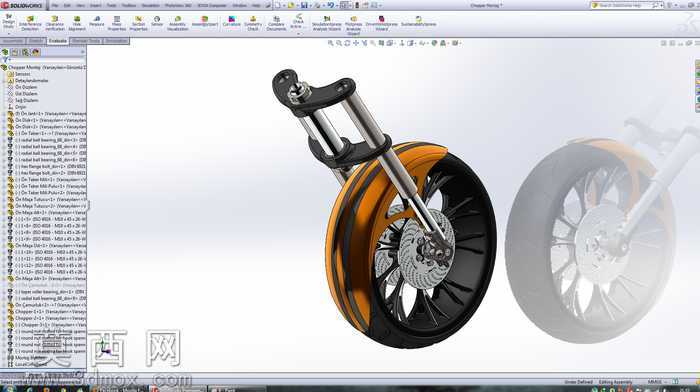Click the New document icon

[x=278, y=5]
